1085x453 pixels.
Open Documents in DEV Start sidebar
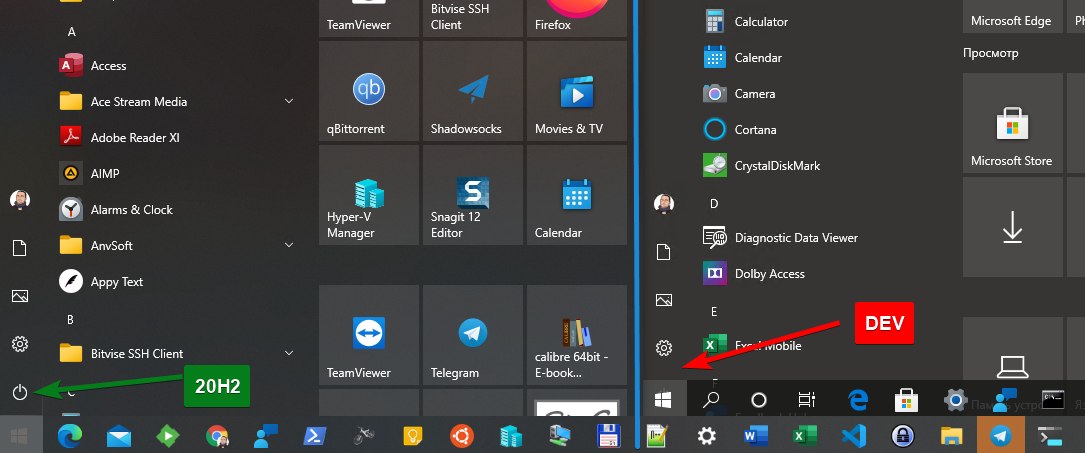tap(664, 252)
